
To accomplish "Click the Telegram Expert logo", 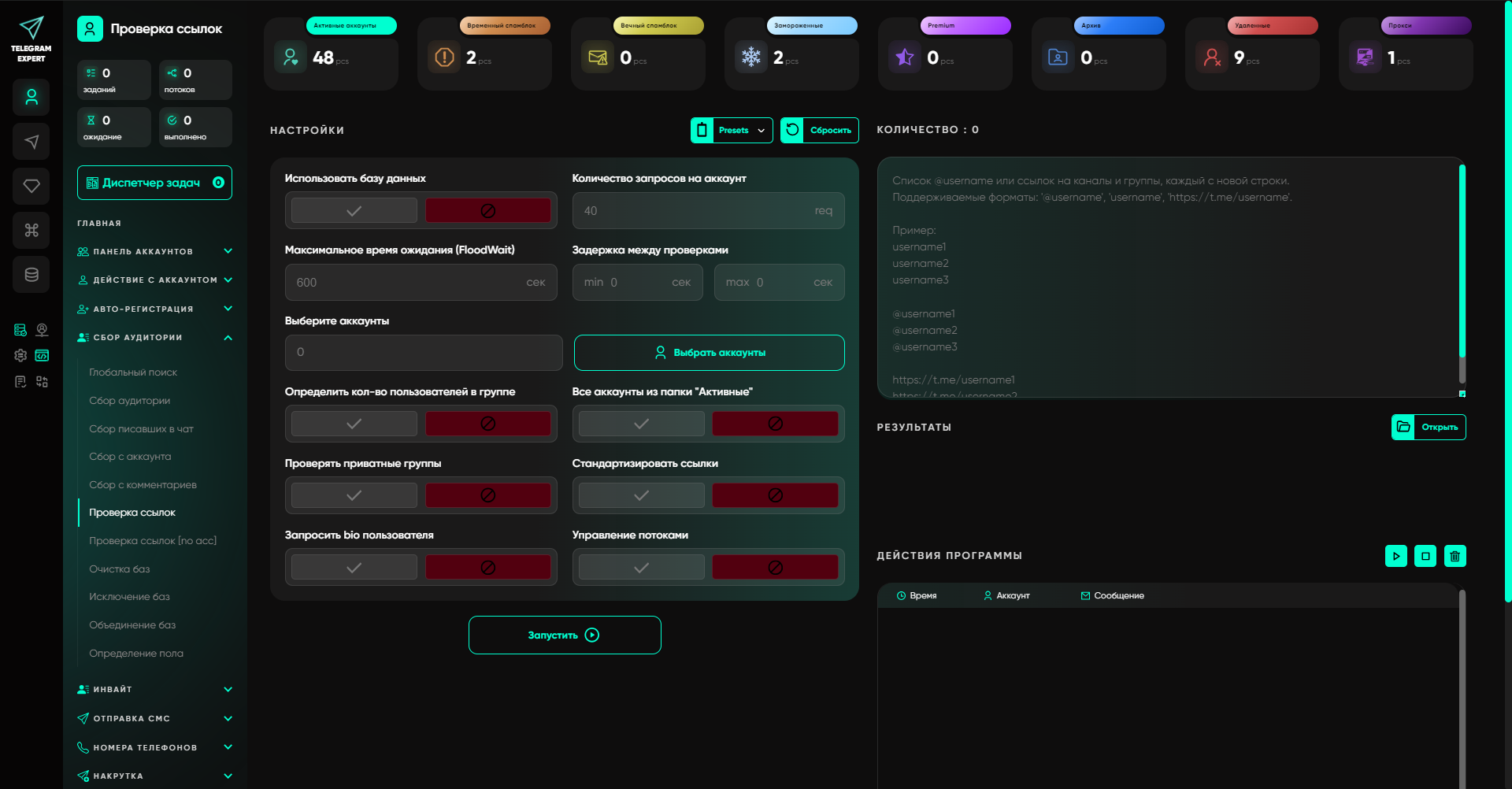I will pos(31,39).
